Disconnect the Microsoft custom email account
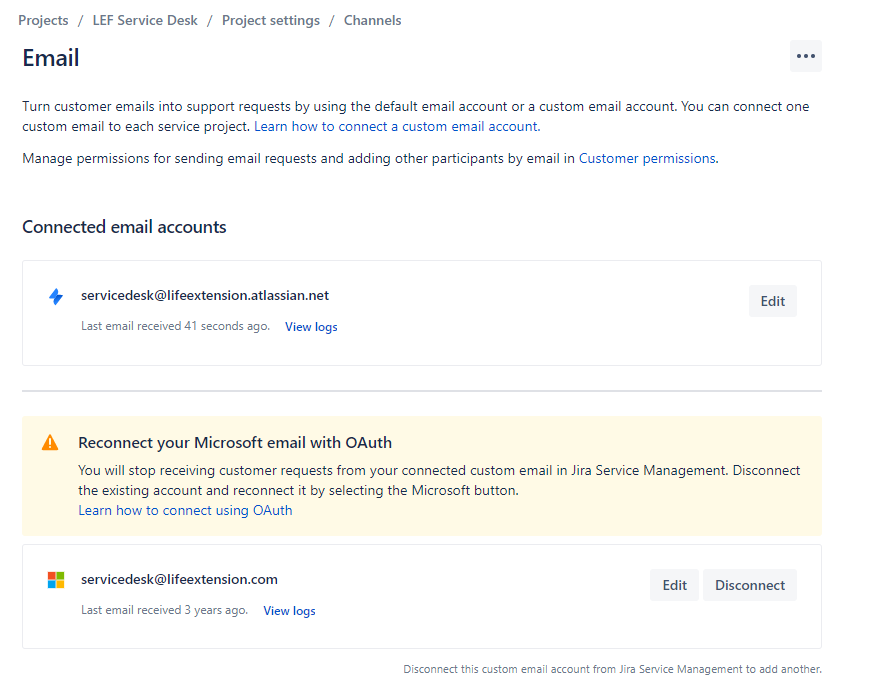Screen dimensions: 887x695 749,584
